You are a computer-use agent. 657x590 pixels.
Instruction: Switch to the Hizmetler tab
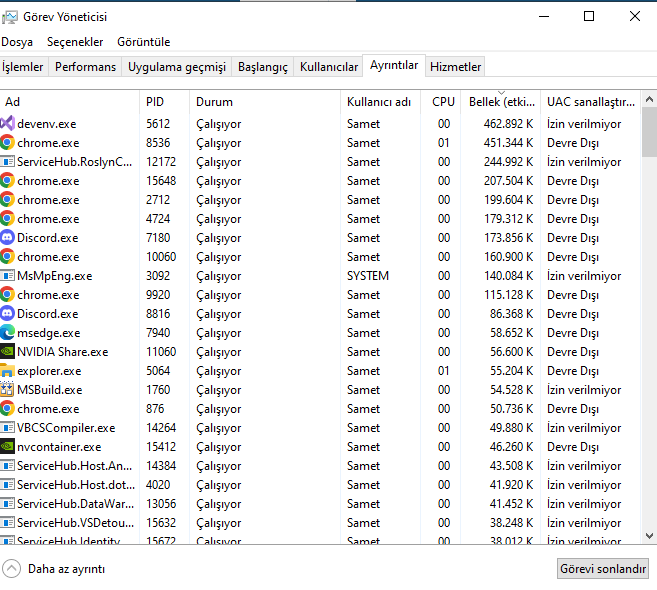pos(455,67)
